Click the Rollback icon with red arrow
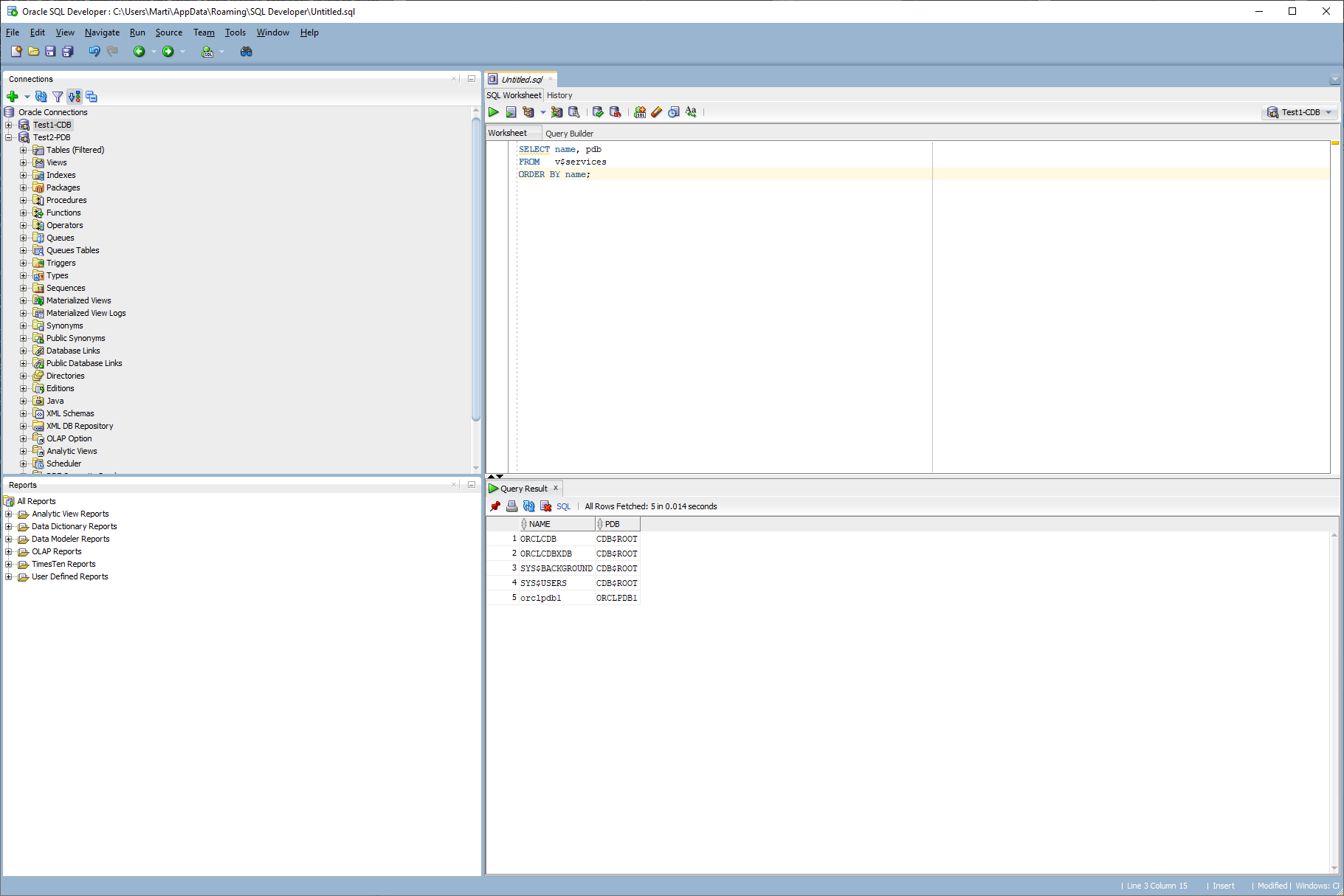The image size is (1344, 896). [615, 112]
